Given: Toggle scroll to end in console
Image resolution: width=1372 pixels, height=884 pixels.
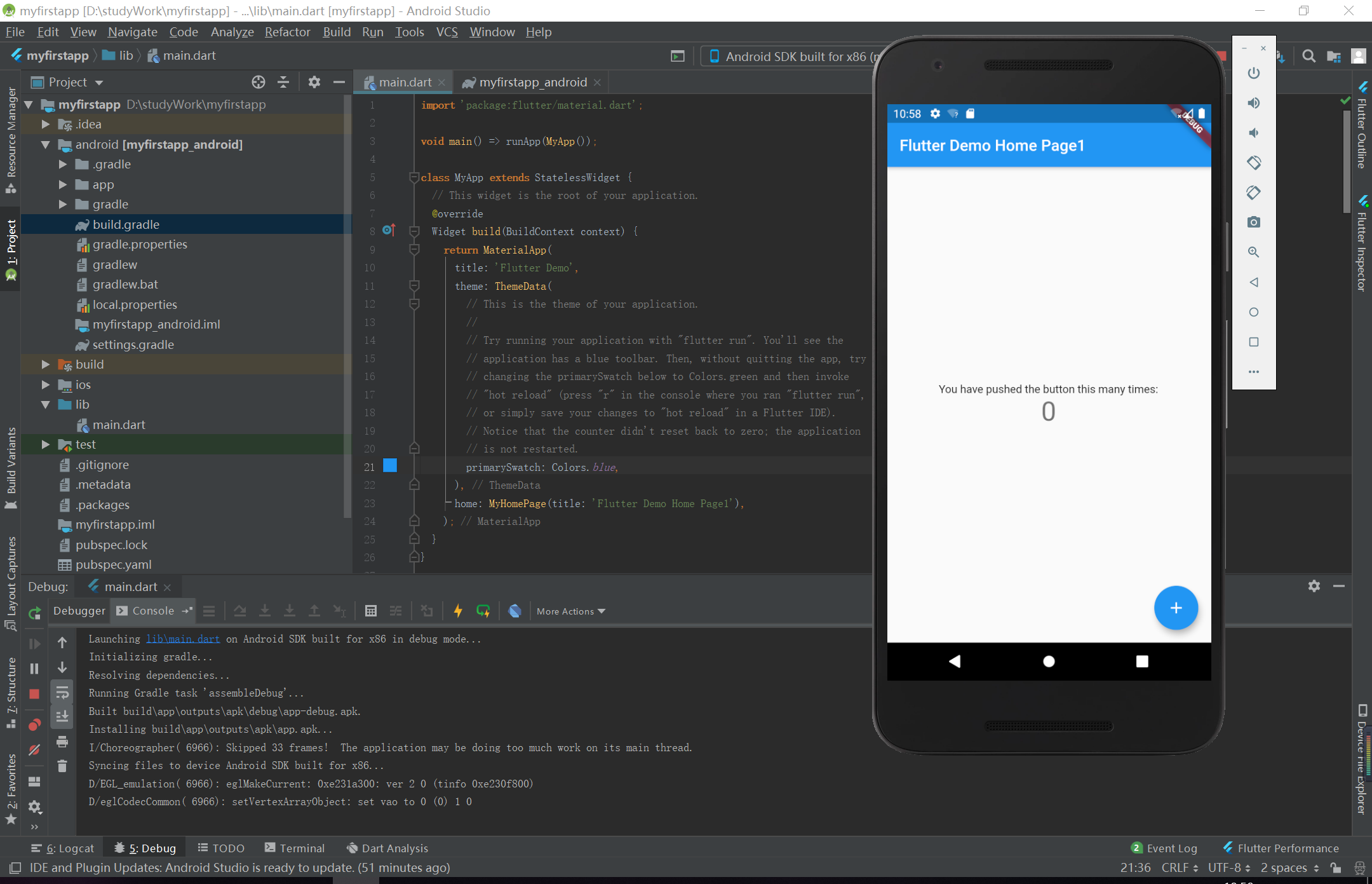Looking at the screenshot, I should click(x=62, y=717).
